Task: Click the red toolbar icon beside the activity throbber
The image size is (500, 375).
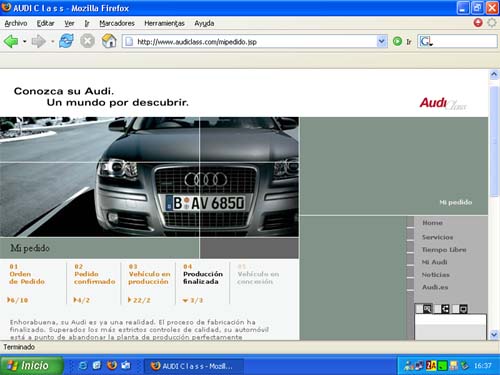Action: (478, 23)
